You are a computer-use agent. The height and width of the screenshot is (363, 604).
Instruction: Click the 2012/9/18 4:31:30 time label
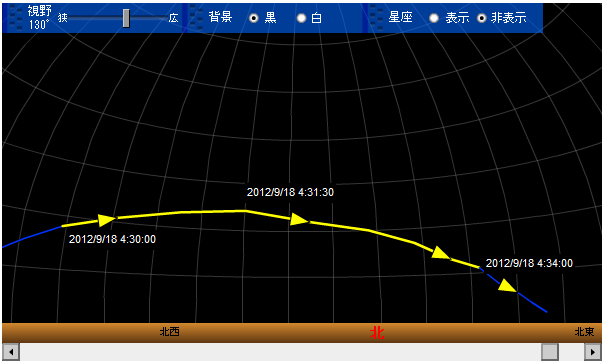290,192
